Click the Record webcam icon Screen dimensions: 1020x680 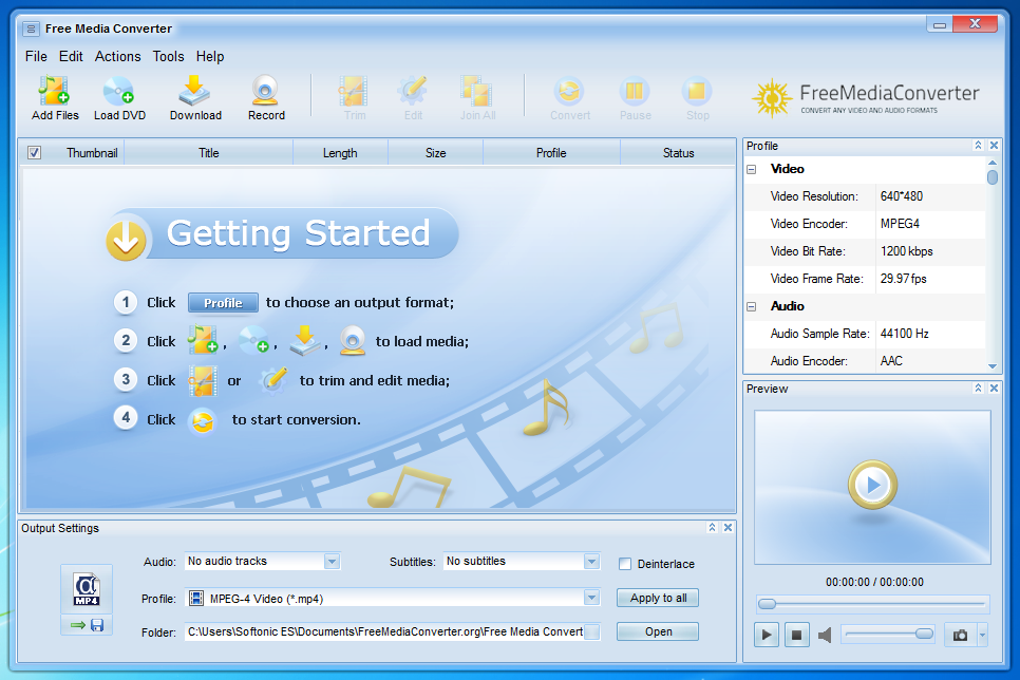coord(265,91)
